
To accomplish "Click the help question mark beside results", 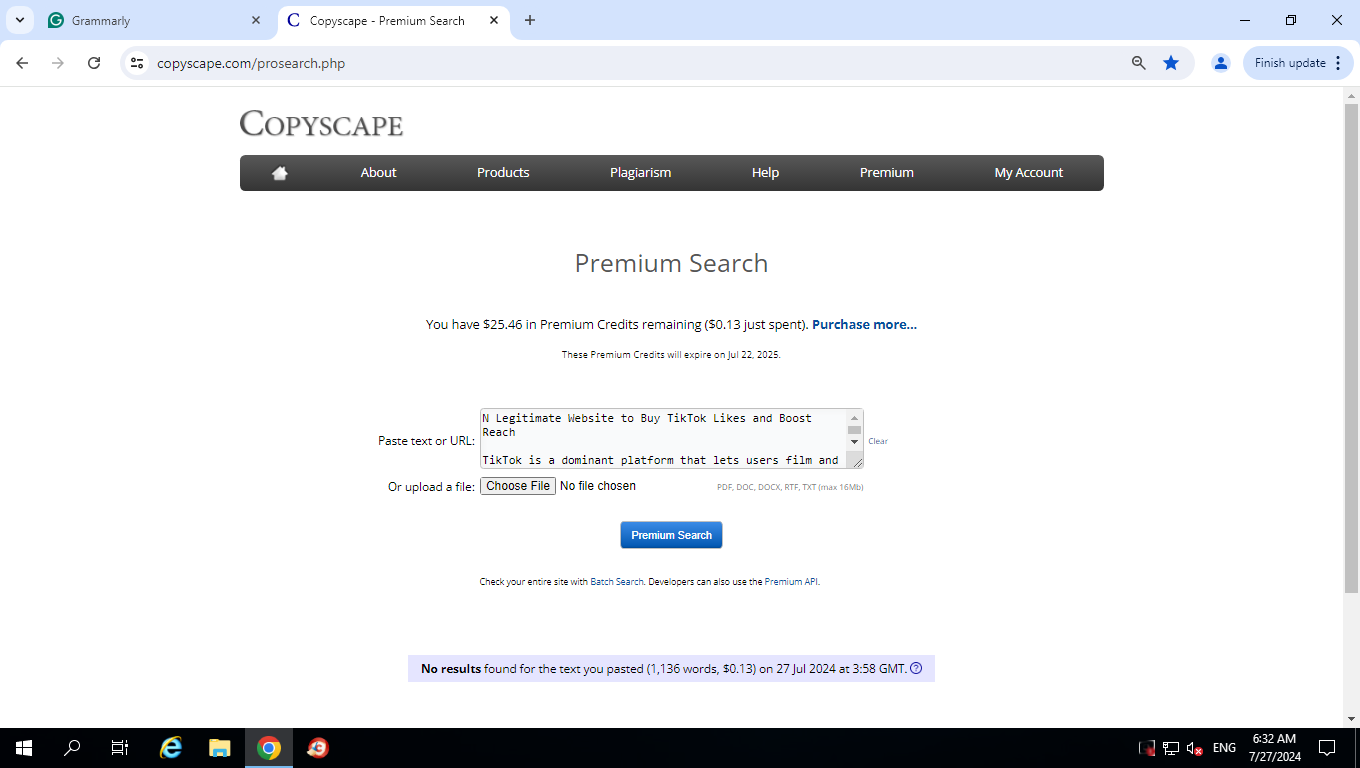I will point(916,669).
